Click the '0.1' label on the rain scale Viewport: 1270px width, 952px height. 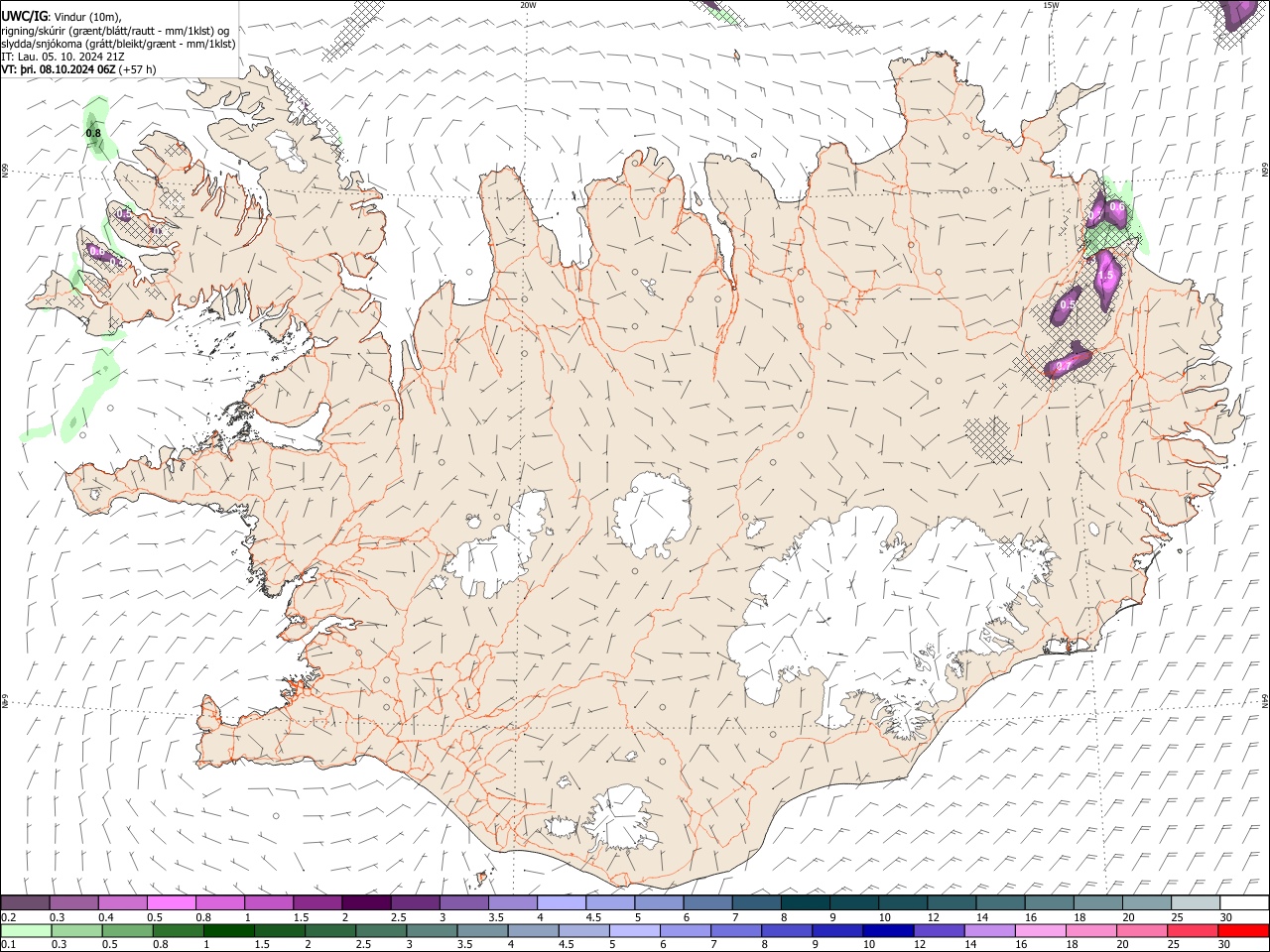click(x=8, y=945)
